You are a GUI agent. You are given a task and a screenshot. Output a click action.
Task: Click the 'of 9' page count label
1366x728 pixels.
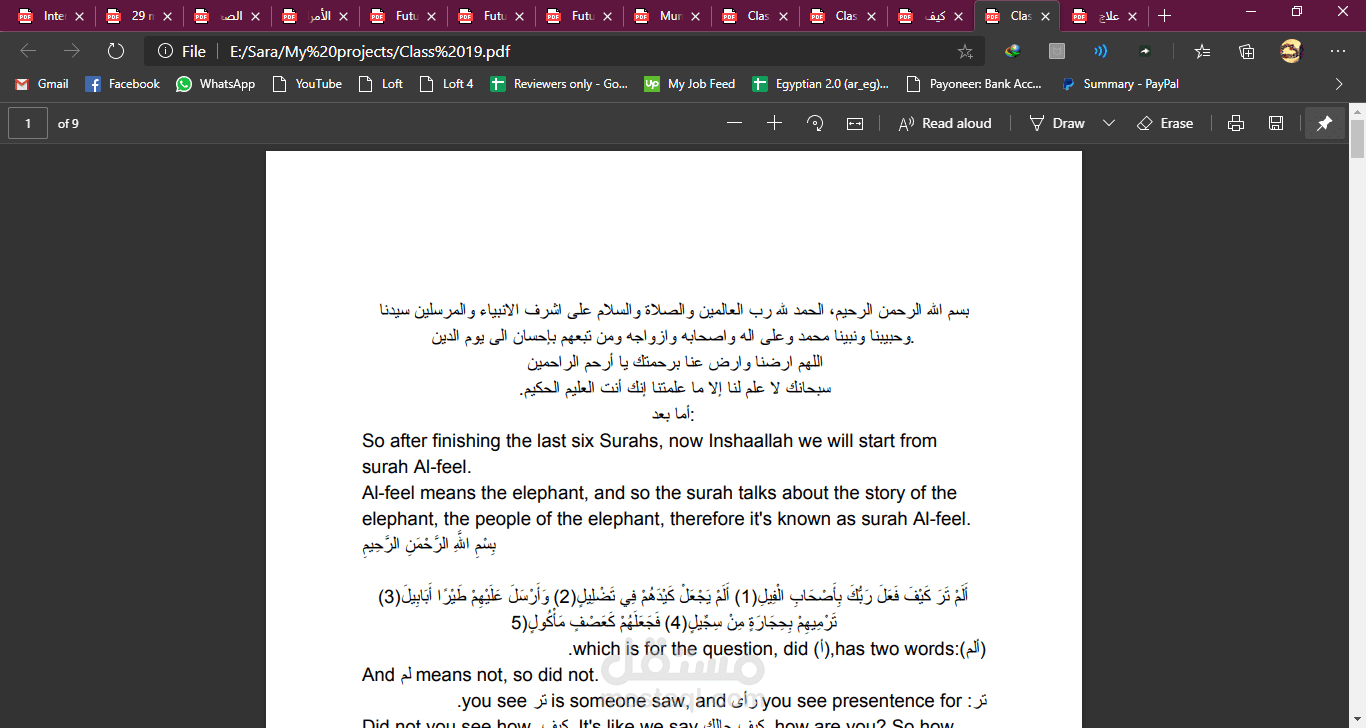point(68,123)
